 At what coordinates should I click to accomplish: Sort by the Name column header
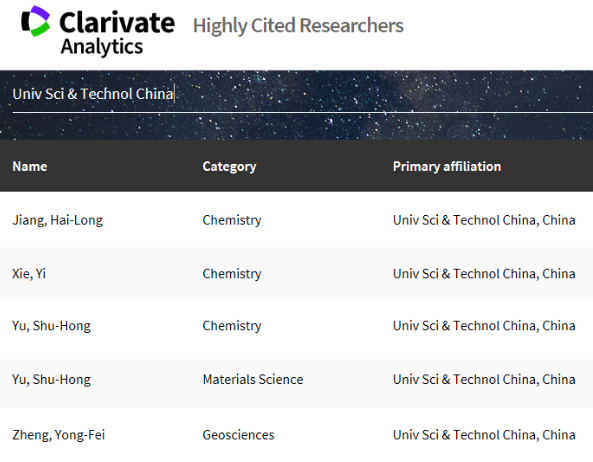[x=30, y=166]
